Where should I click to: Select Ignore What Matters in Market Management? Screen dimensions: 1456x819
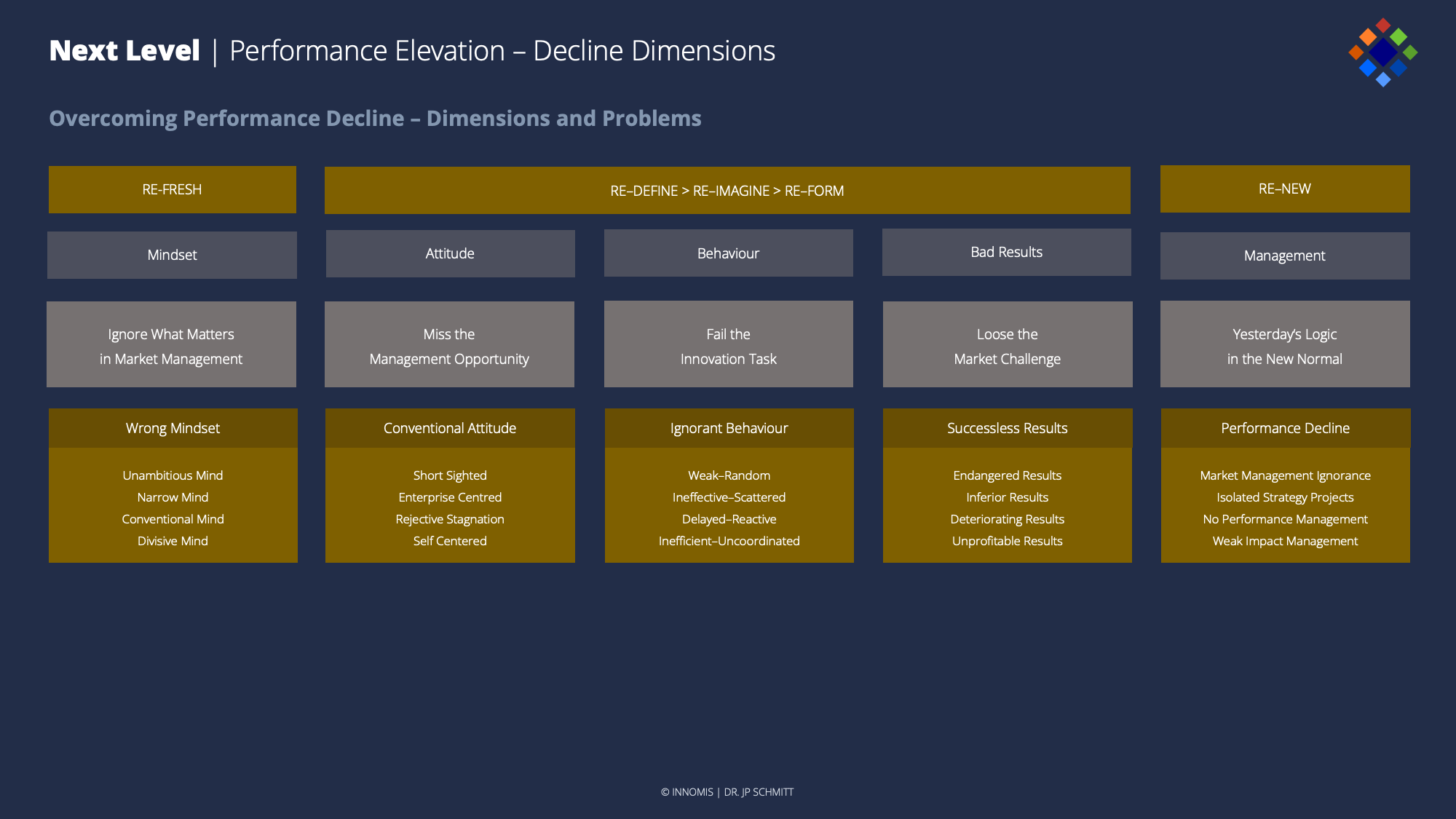(171, 345)
